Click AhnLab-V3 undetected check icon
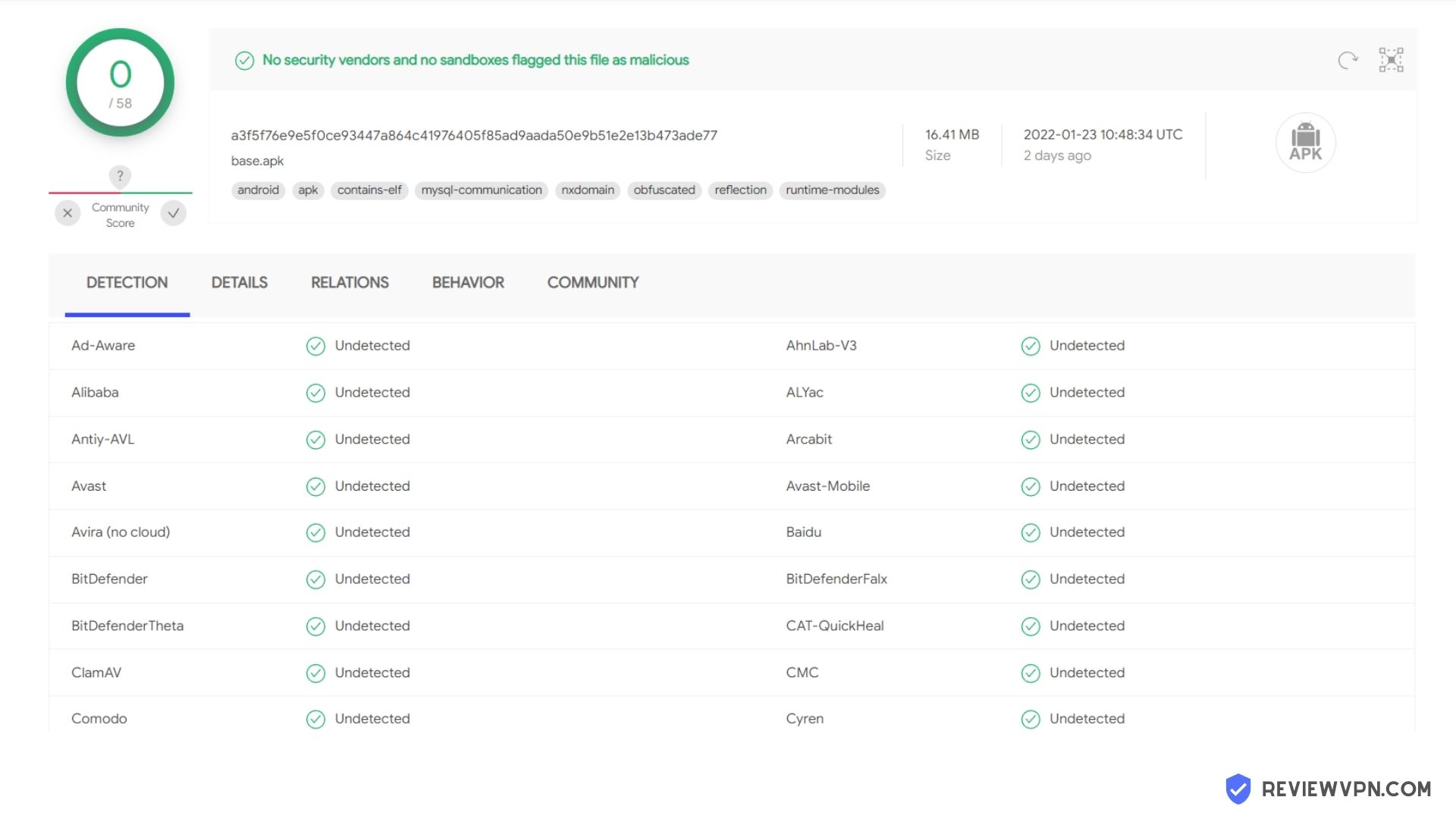This screenshot has width=1456, height=819. [1030, 347]
